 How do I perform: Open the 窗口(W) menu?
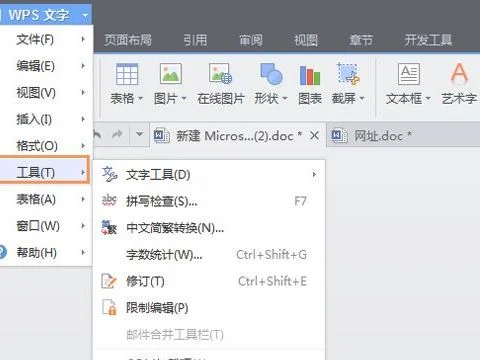46,226
